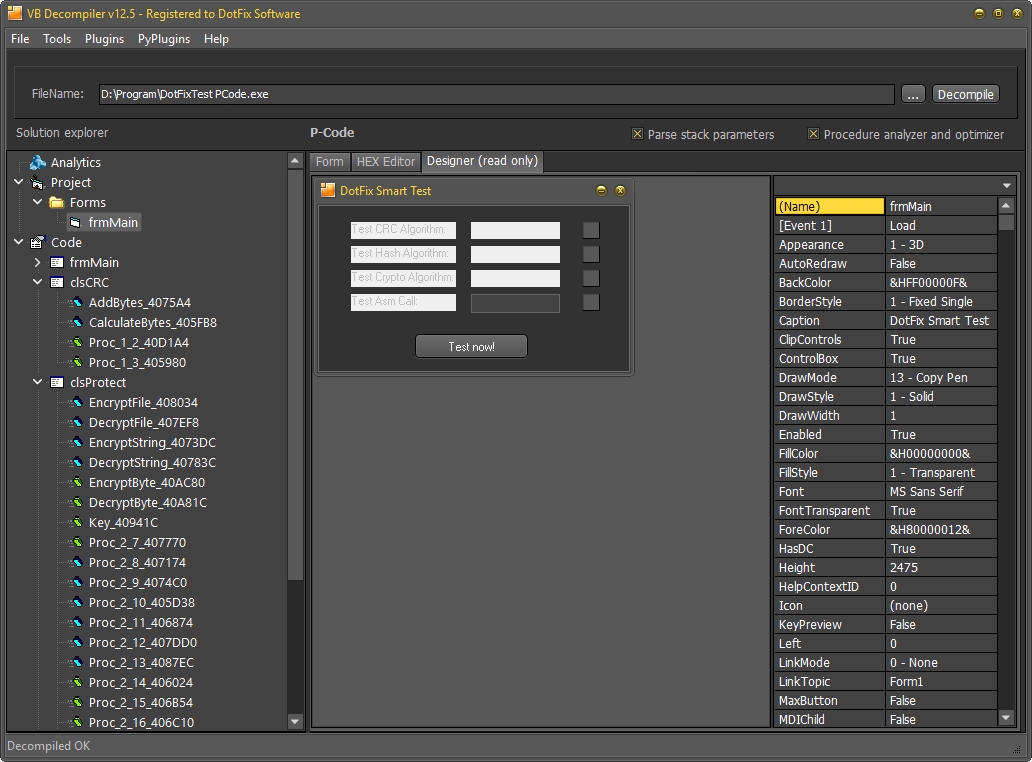Open the Tools menu

point(57,39)
